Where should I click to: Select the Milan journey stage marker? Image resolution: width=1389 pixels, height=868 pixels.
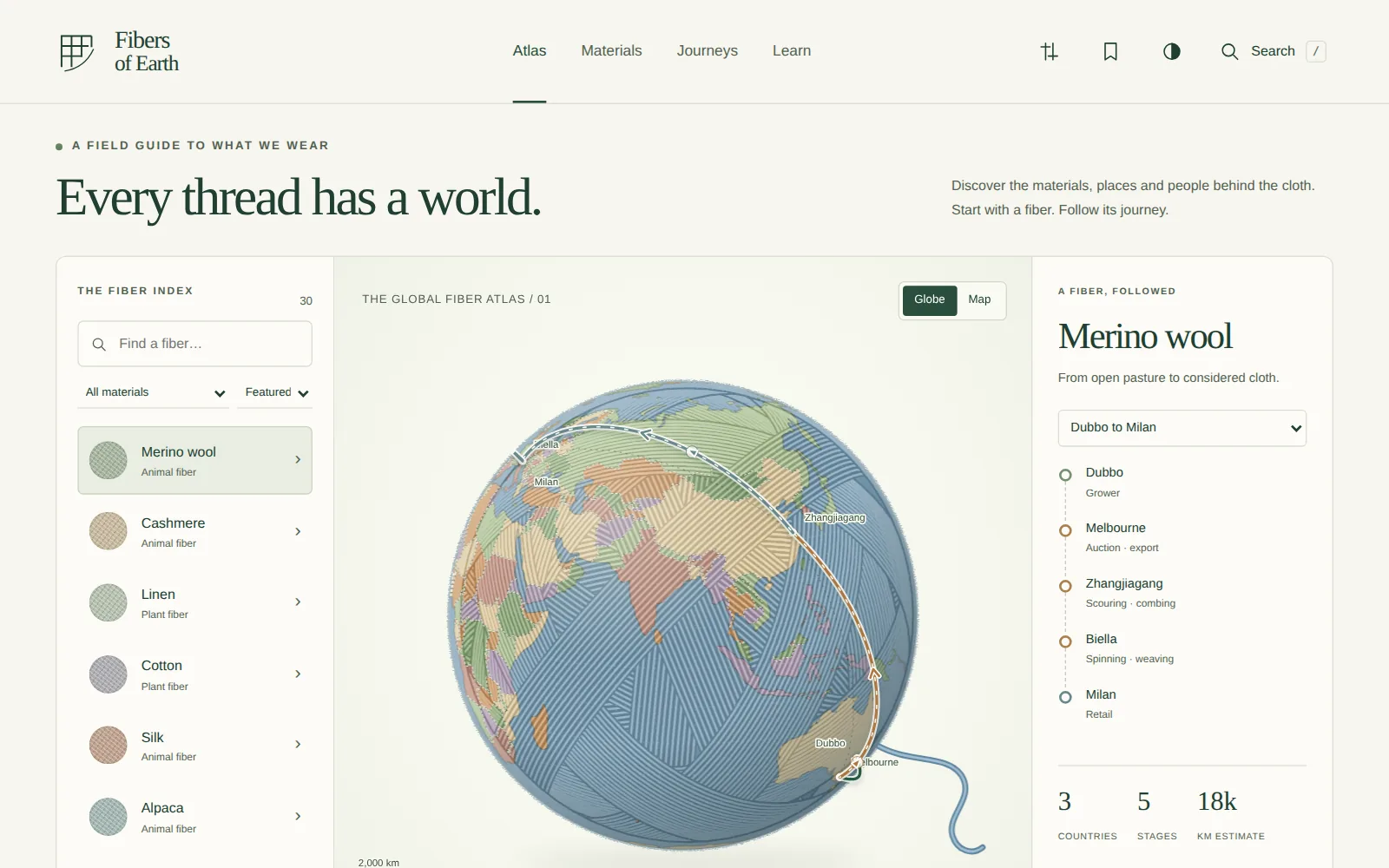coord(1065,697)
